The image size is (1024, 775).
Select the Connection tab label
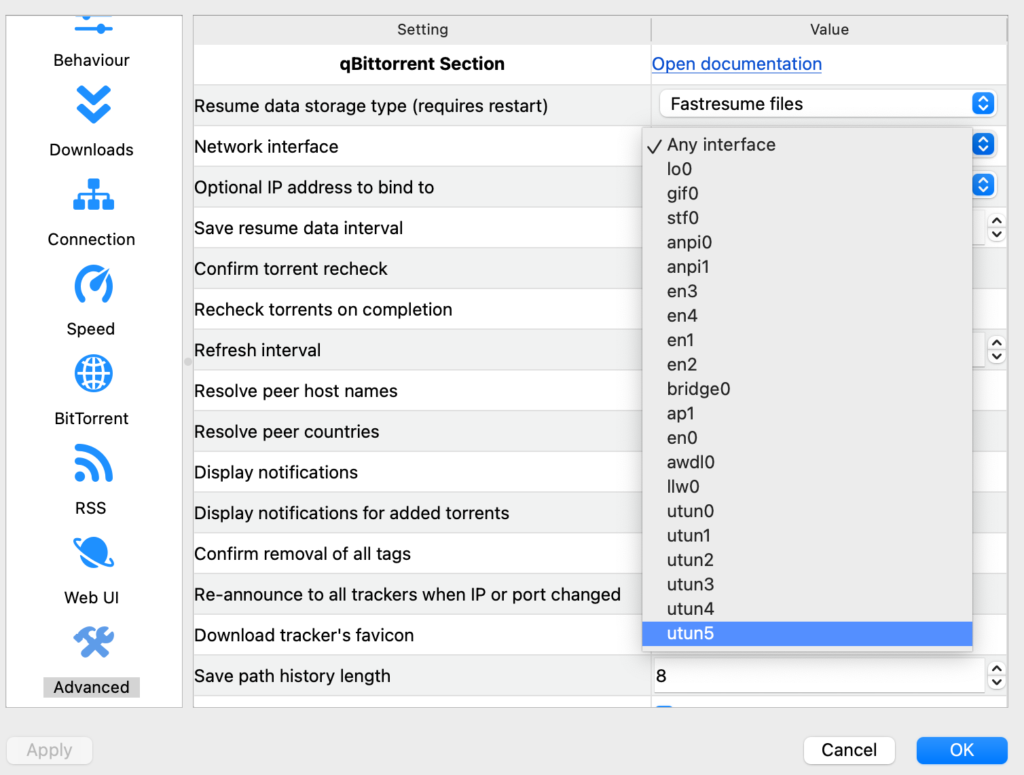[91, 239]
